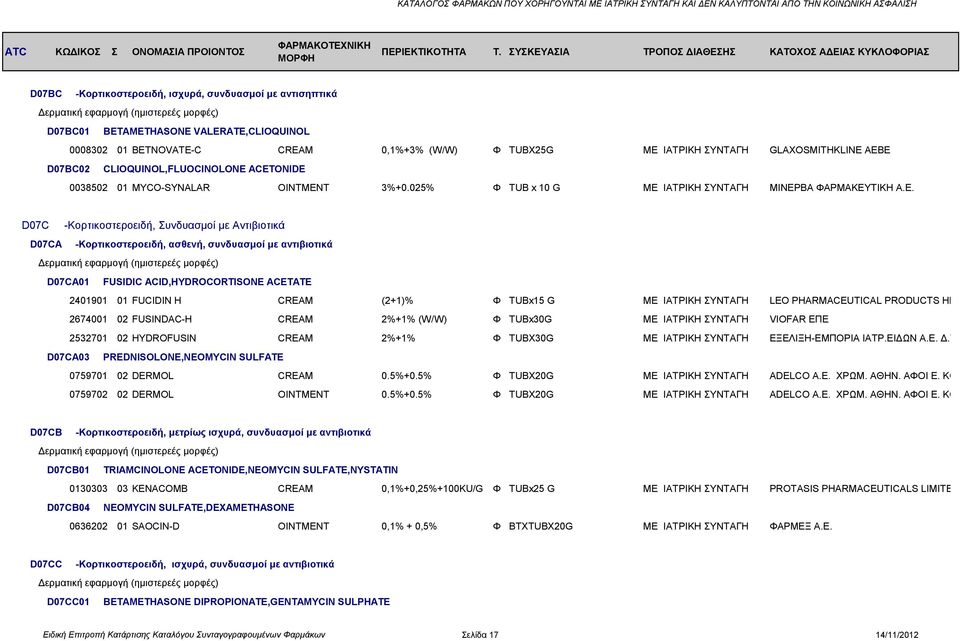Select product name HYDROFUSIN
The image size is (960, 641).
tap(164, 338)
